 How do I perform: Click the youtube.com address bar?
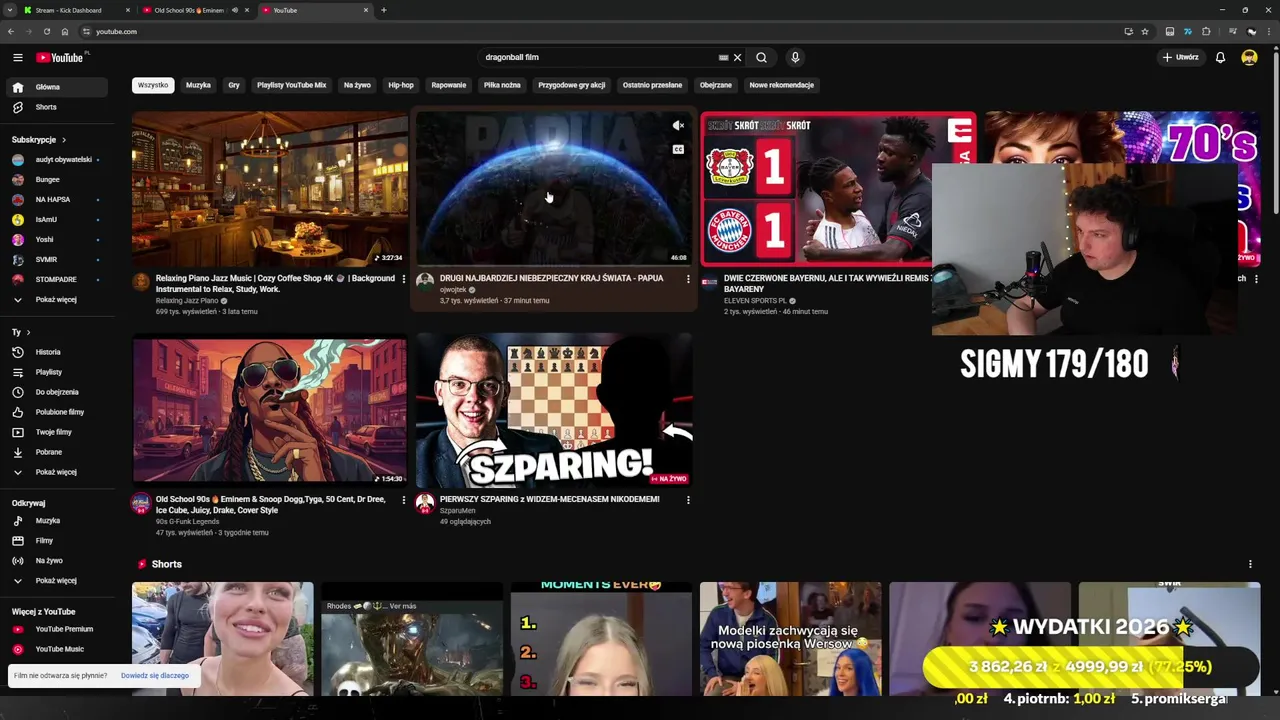(600, 32)
